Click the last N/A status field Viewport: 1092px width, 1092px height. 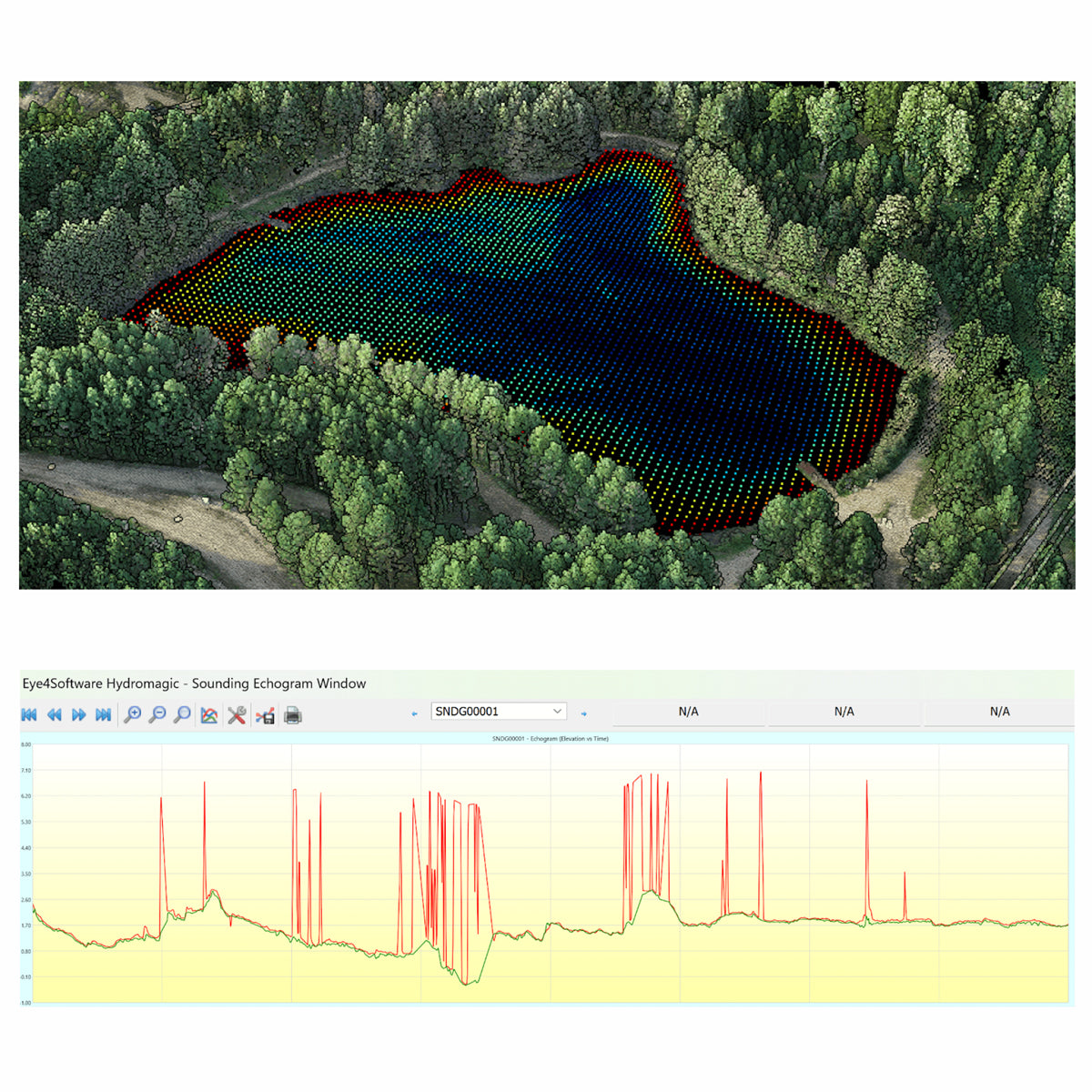click(x=999, y=713)
